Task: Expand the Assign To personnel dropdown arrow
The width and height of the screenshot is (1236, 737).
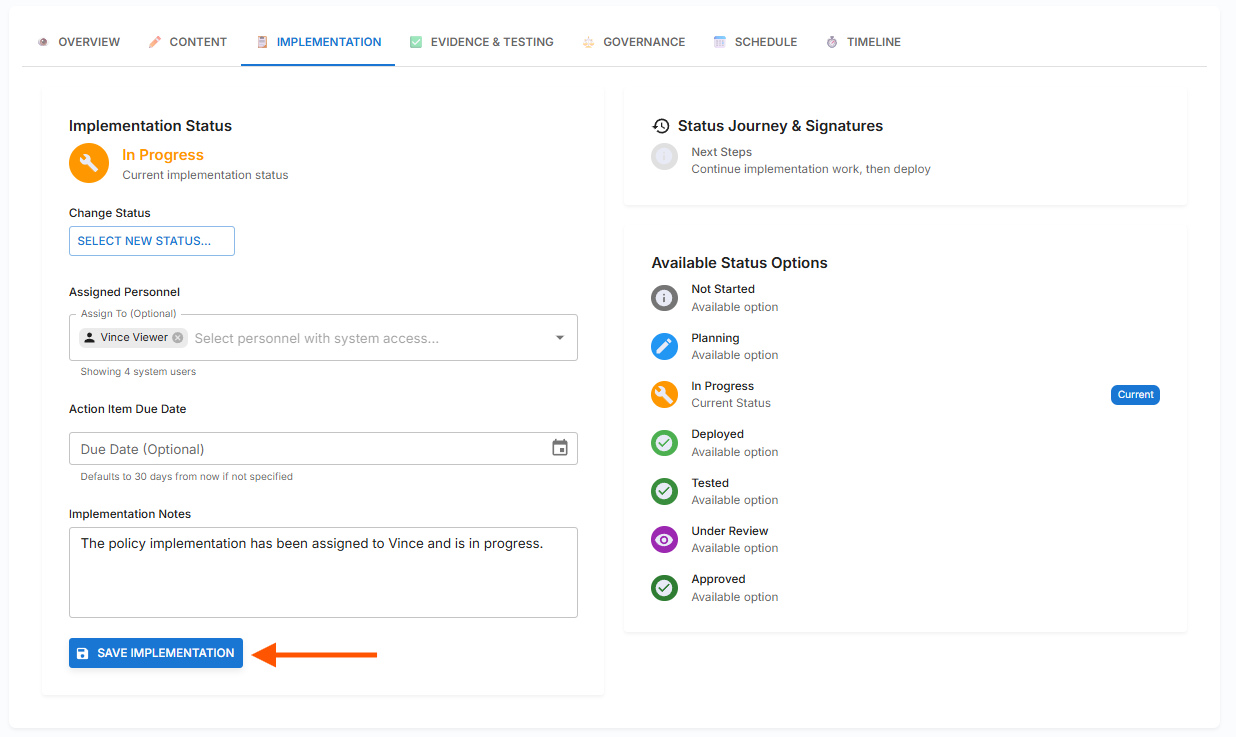Action: [x=560, y=338]
